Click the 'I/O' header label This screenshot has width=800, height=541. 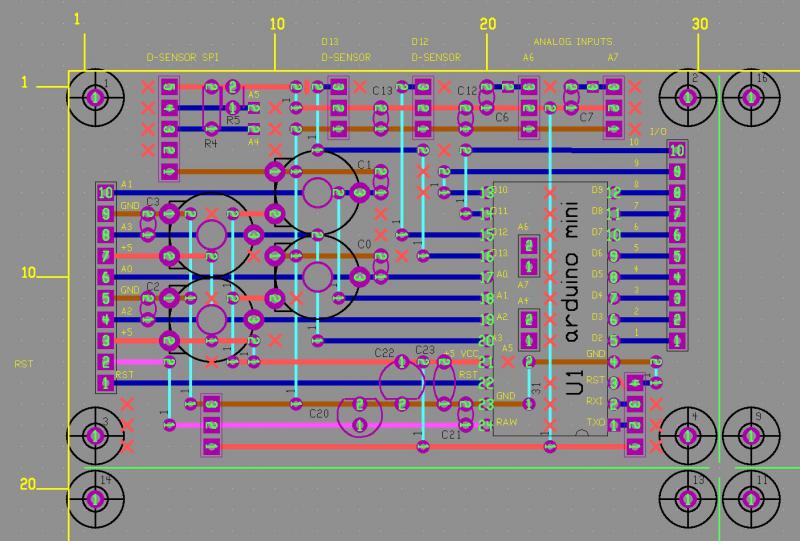pos(658,132)
